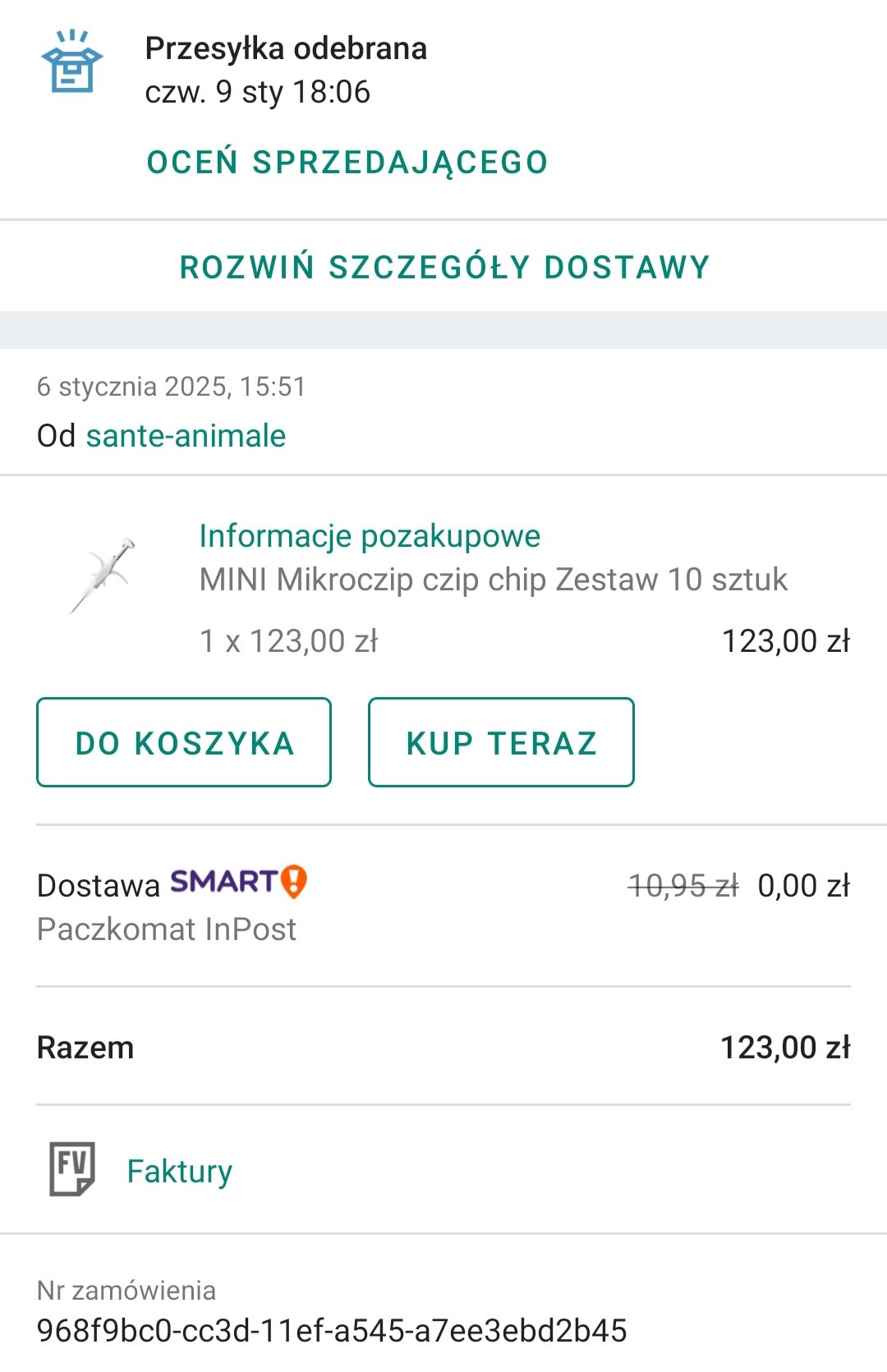Expand Rozwiń szczegóły dostawy section
This screenshot has height=1372, width=887.
(444, 267)
